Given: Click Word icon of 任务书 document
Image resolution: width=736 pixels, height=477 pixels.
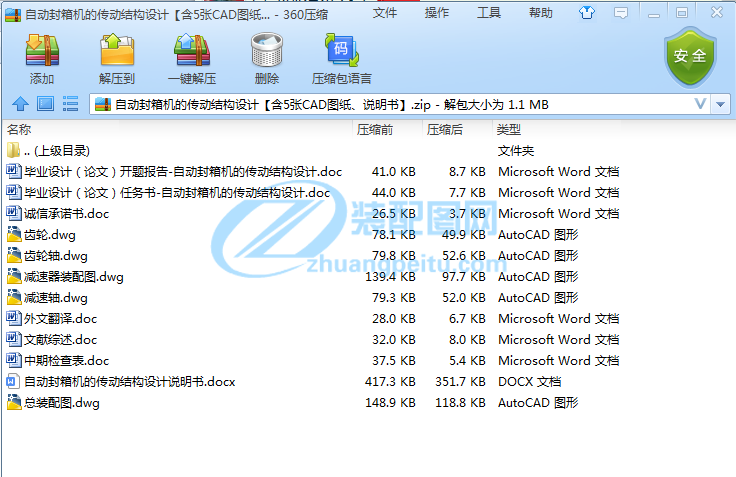Looking at the screenshot, I should coord(14,192).
